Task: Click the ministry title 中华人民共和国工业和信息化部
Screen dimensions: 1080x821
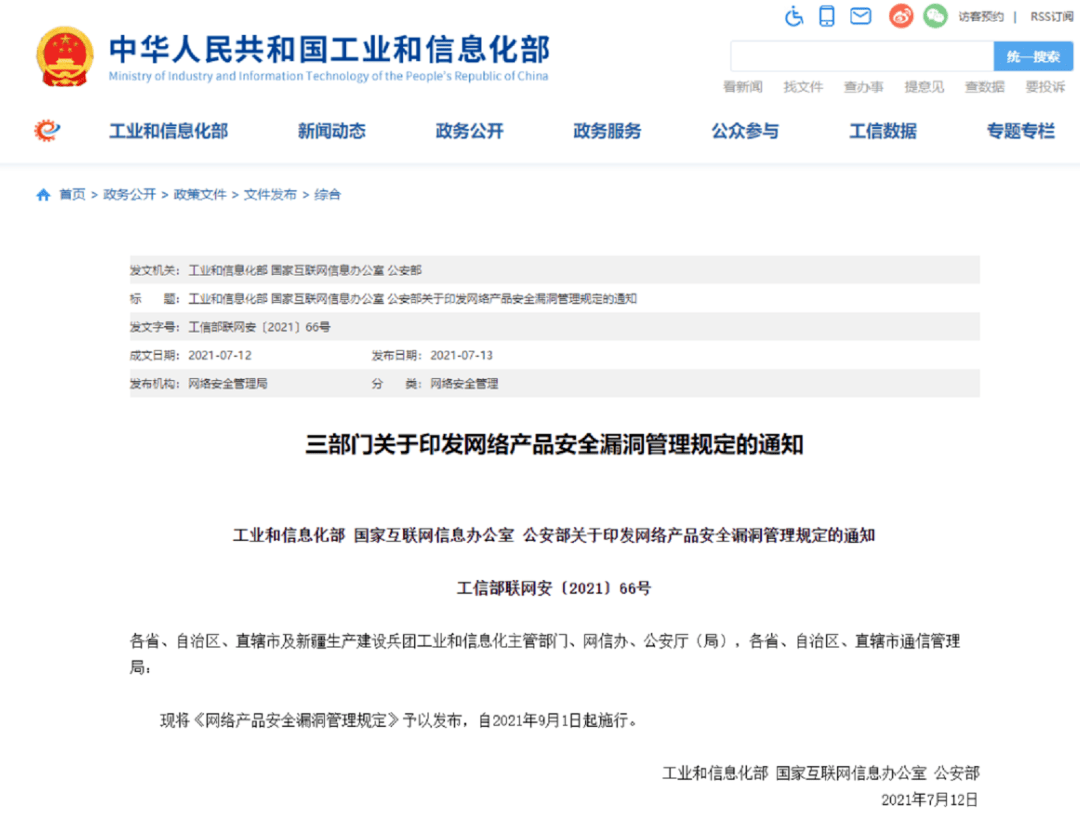Action: [x=329, y=49]
